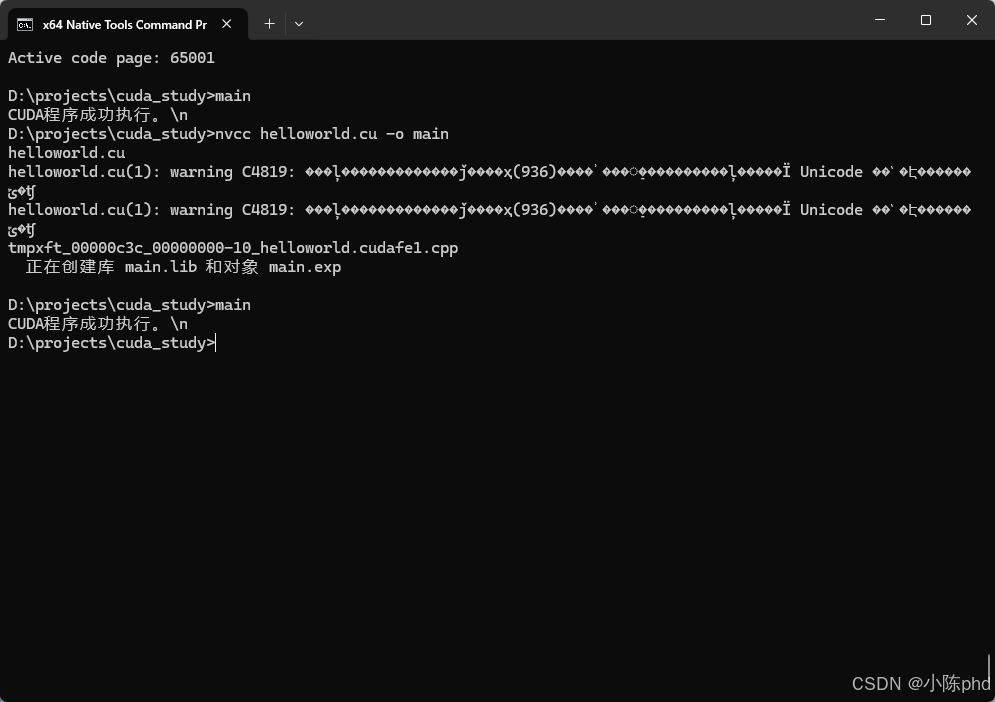Open a new terminal tab with the plus button
The width and height of the screenshot is (995, 702).
269,23
